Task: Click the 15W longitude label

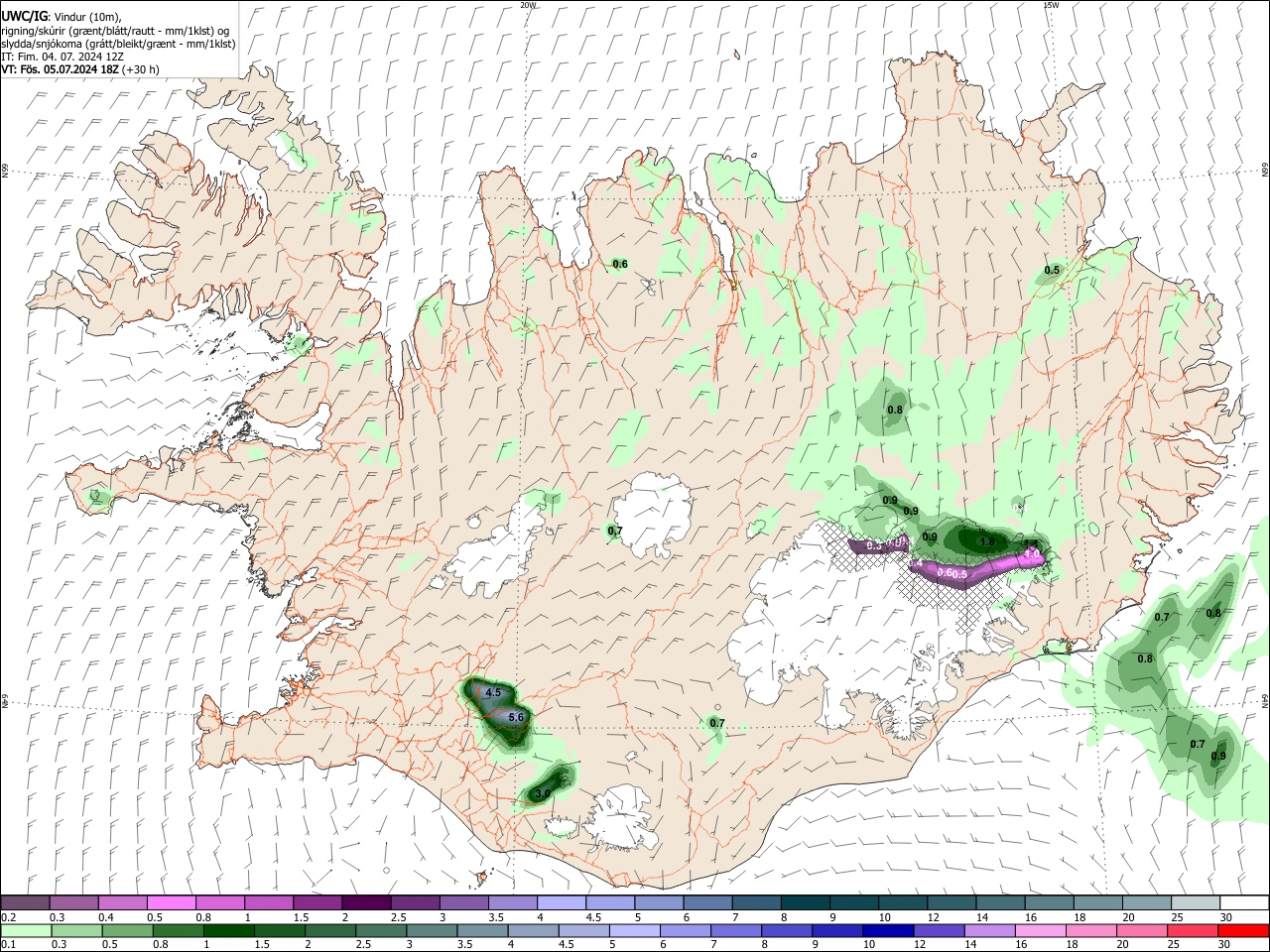Action: [1051, 5]
